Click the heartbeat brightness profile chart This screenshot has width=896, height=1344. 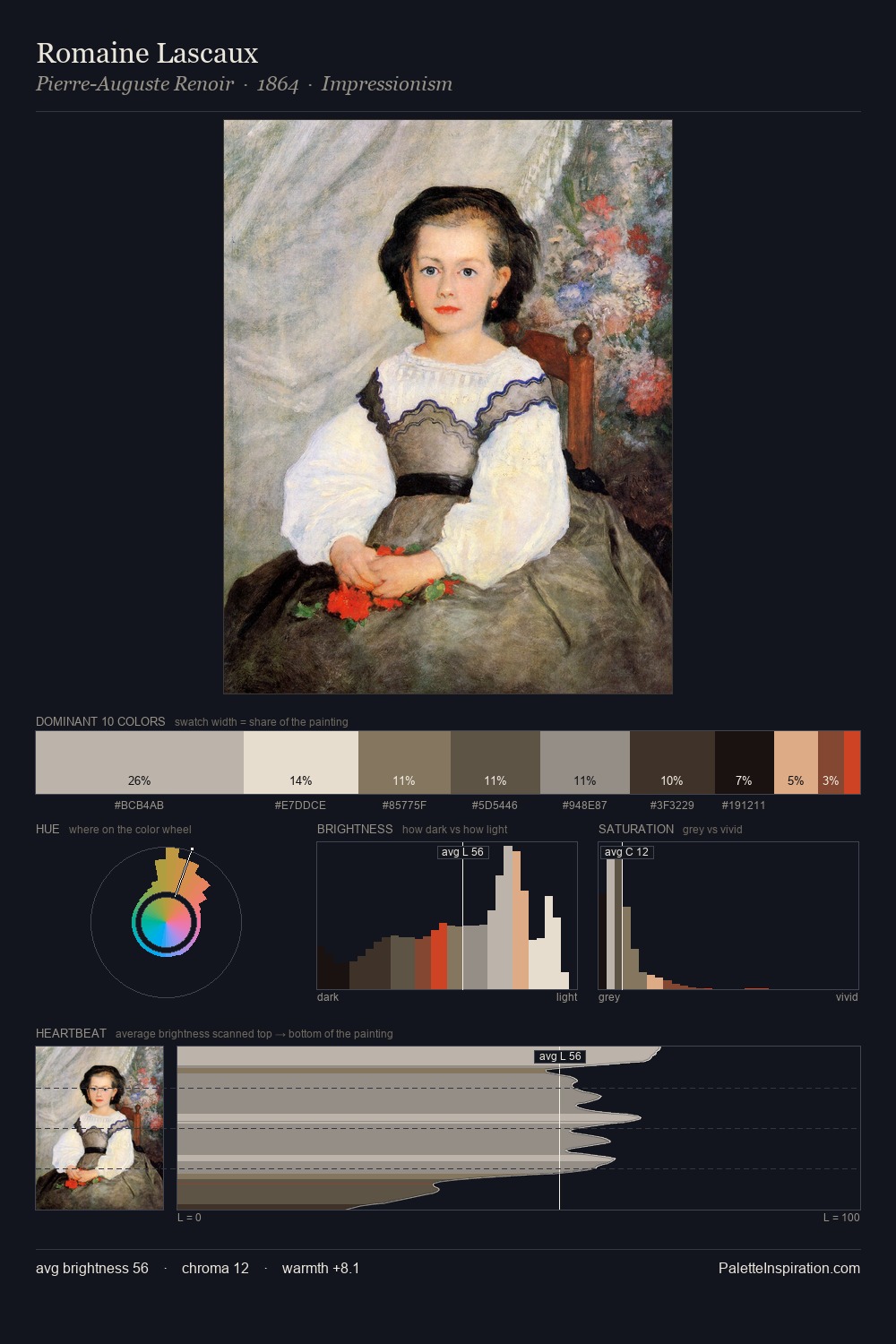click(x=519, y=1128)
